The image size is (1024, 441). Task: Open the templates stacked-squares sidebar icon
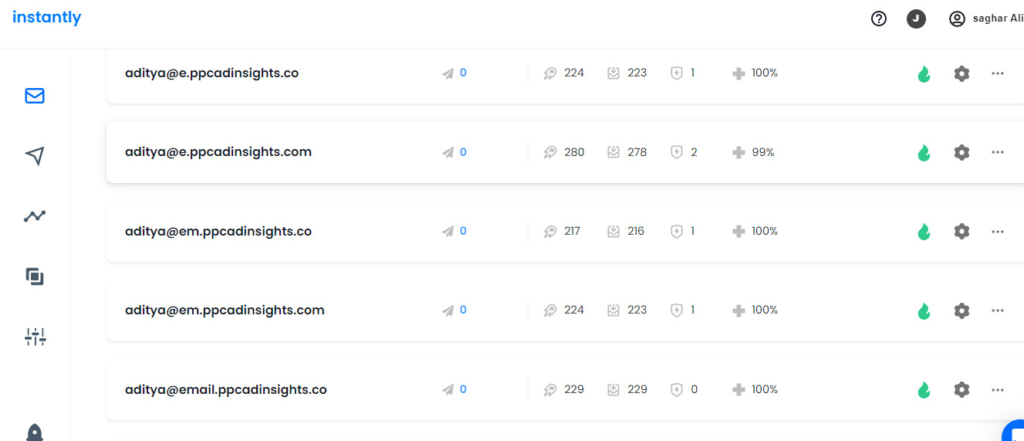tap(35, 276)
